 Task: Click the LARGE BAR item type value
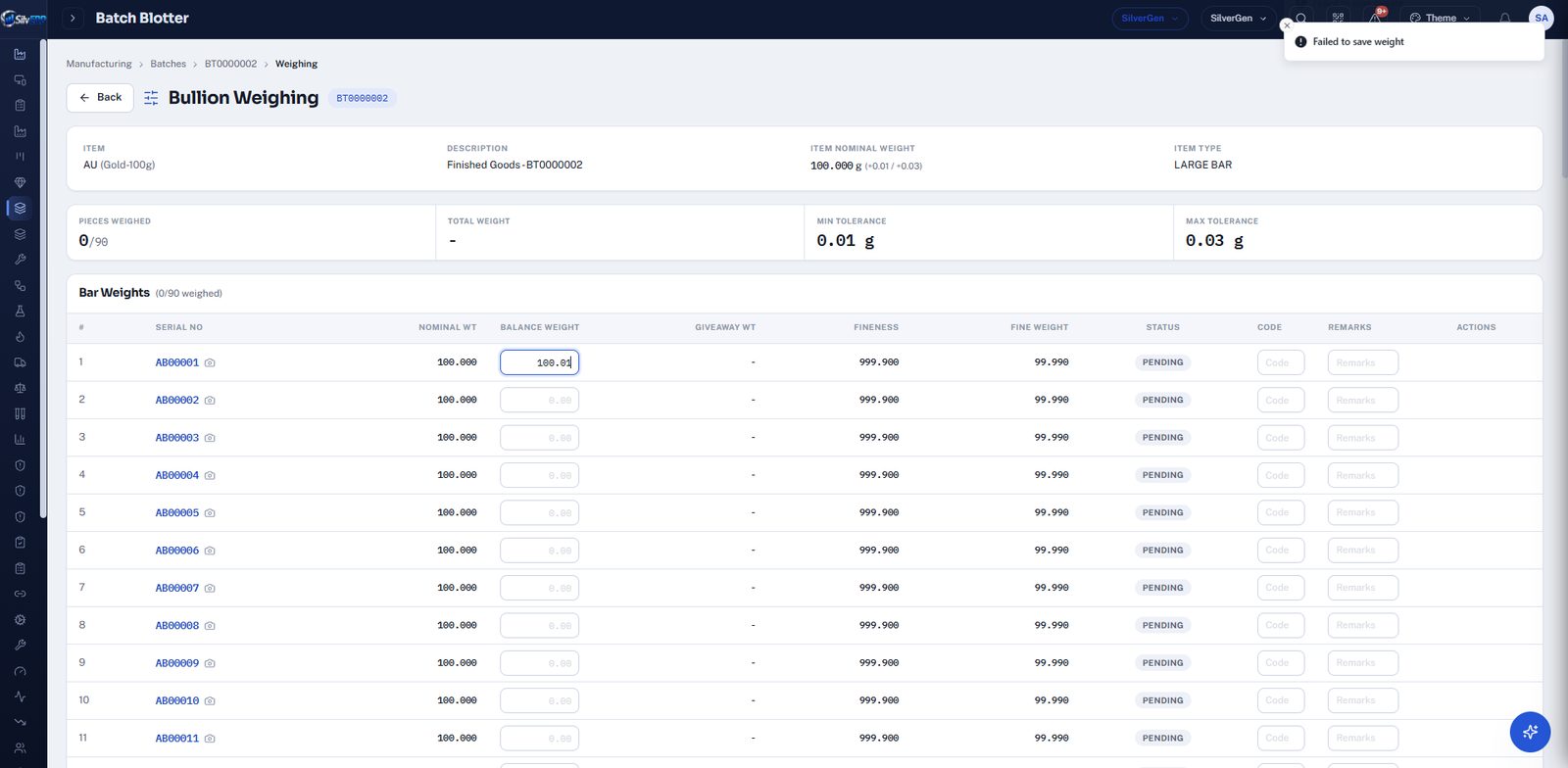click(1203, 165)
